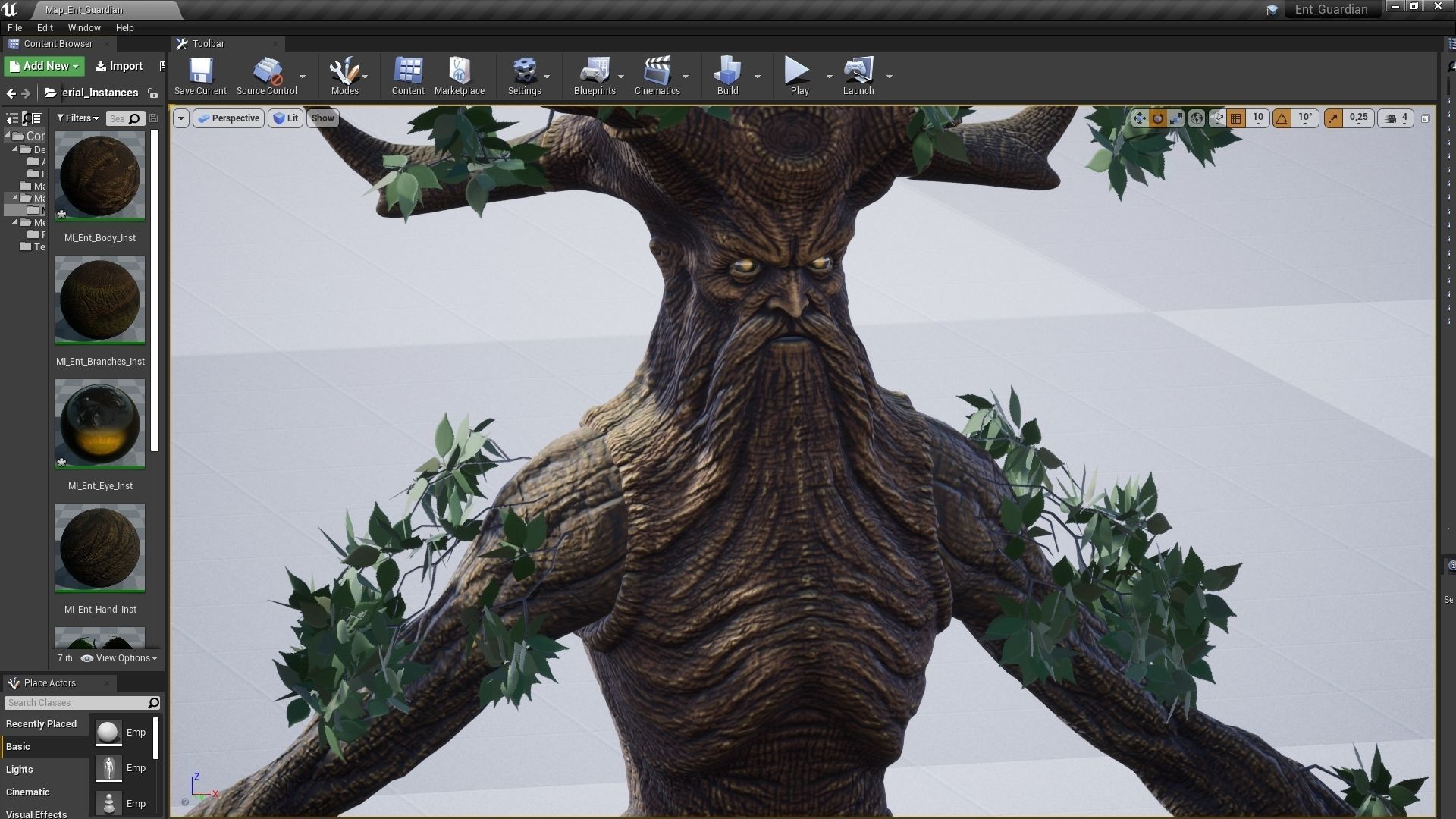Screen dimensions: 1456x819
Task: Open the File menu
Action: [14, 28]
